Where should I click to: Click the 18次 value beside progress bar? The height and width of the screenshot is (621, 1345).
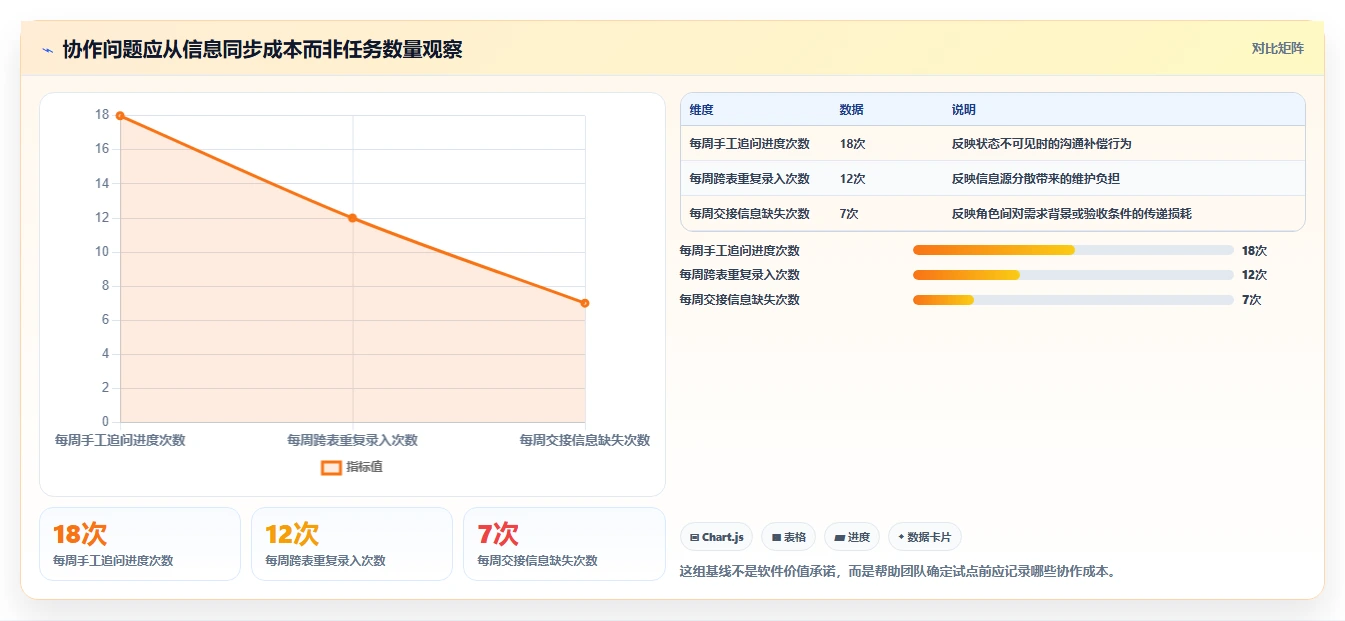coord(1254,251)
